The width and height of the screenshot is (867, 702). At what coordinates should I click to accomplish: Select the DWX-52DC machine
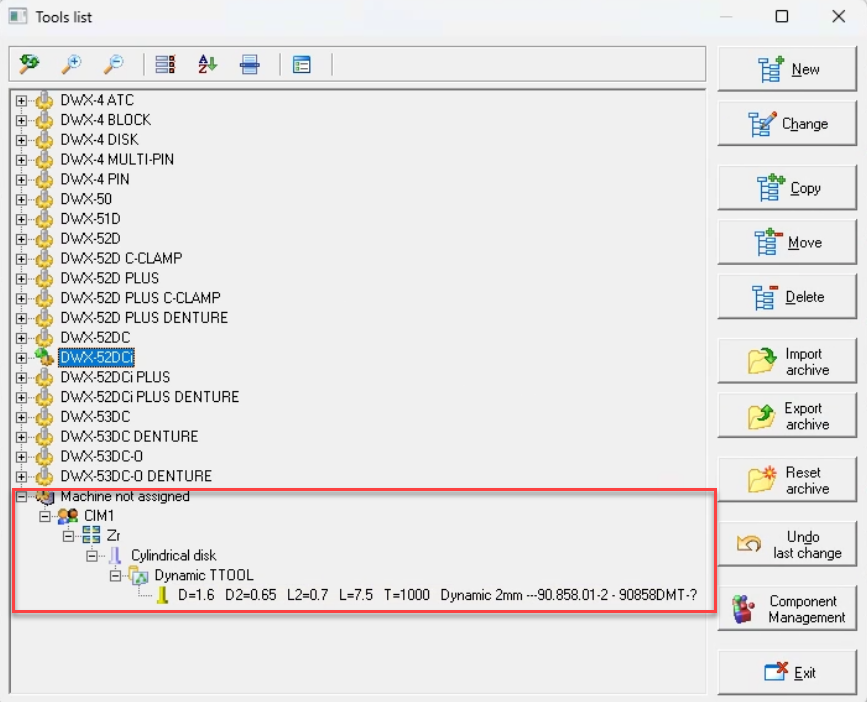click(x=95, y=338)
